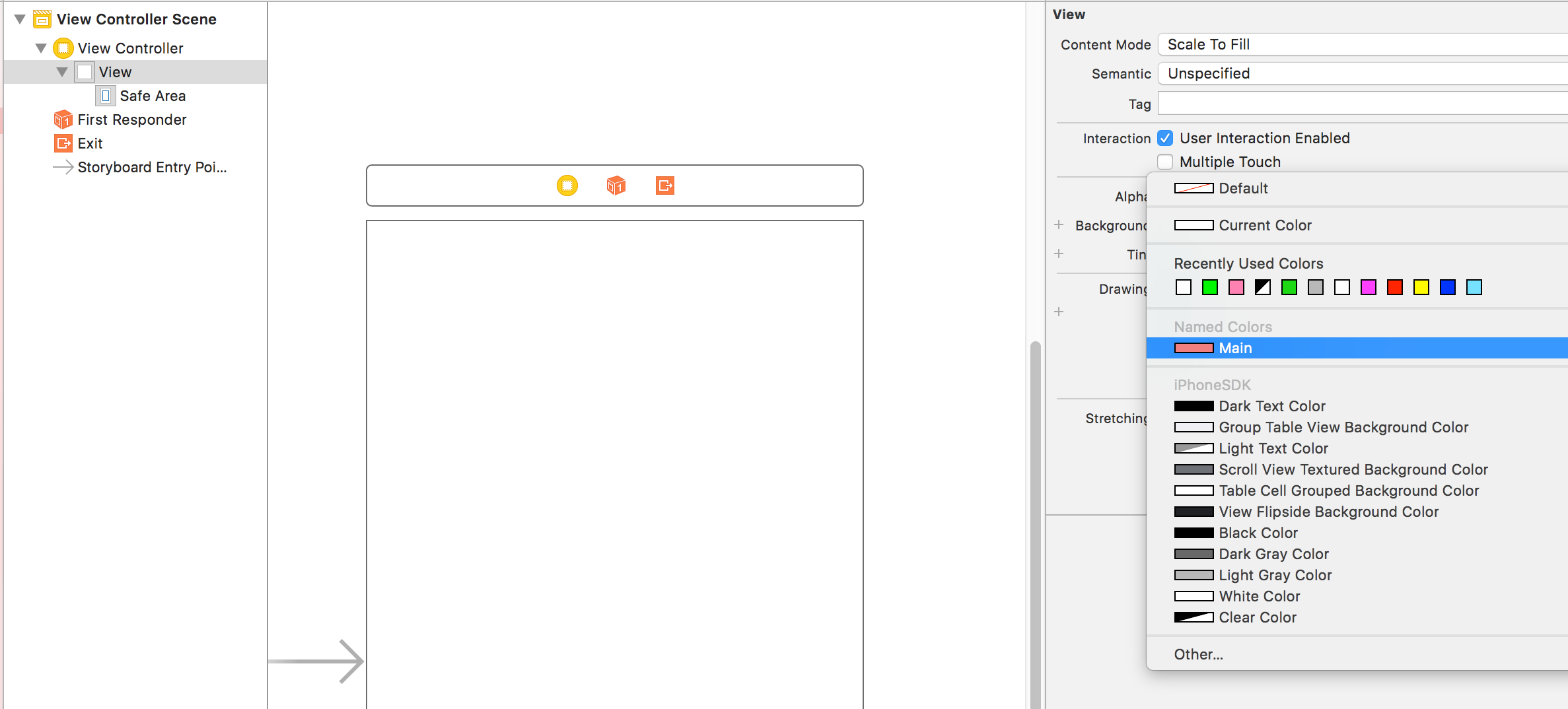Pick Default from the color menu
Image resolution: width=1568 pixels, height=709 pixels.
(1242, 188)
